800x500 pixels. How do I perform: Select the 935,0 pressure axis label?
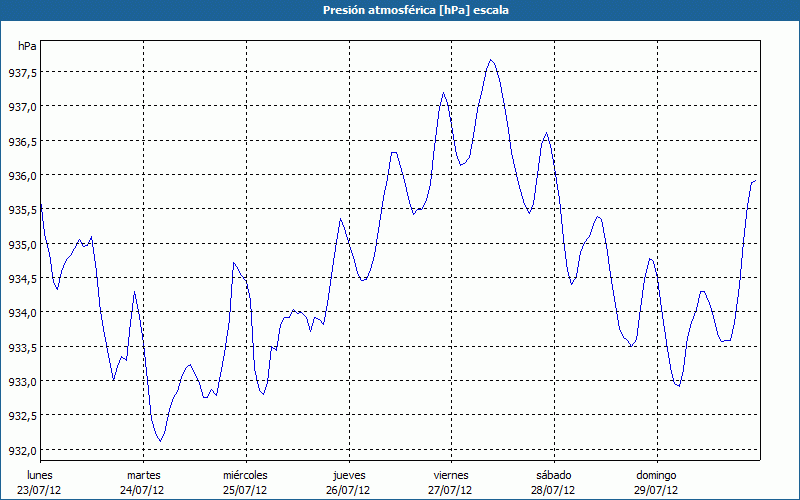(22, 244)
